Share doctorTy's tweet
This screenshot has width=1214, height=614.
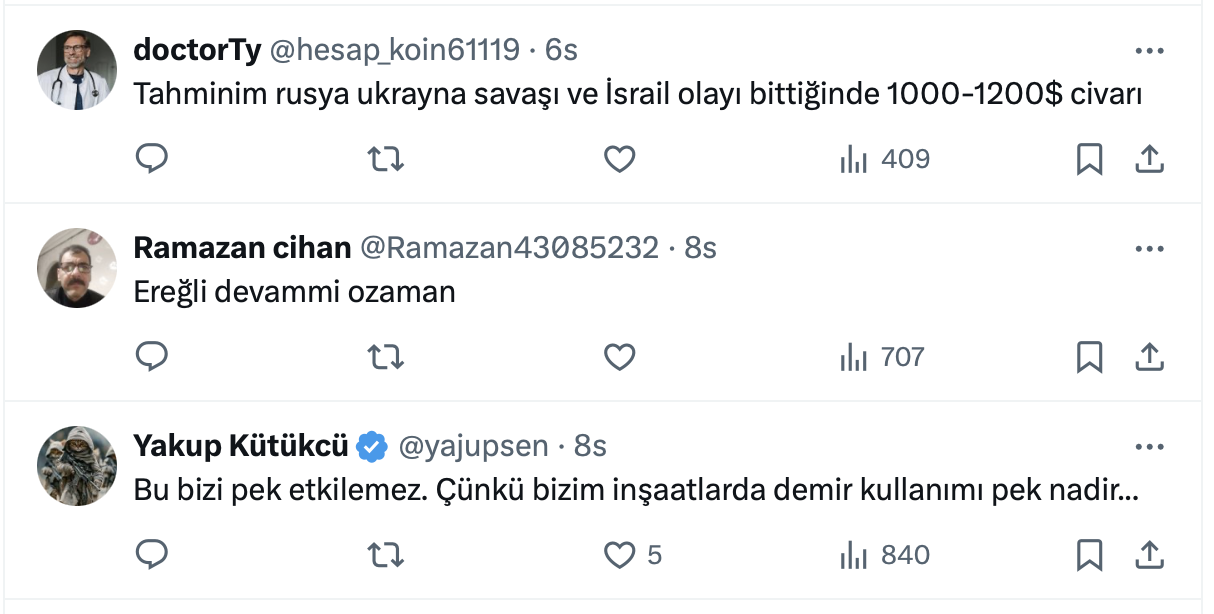pyautogui.click(x=1150, y=158)
